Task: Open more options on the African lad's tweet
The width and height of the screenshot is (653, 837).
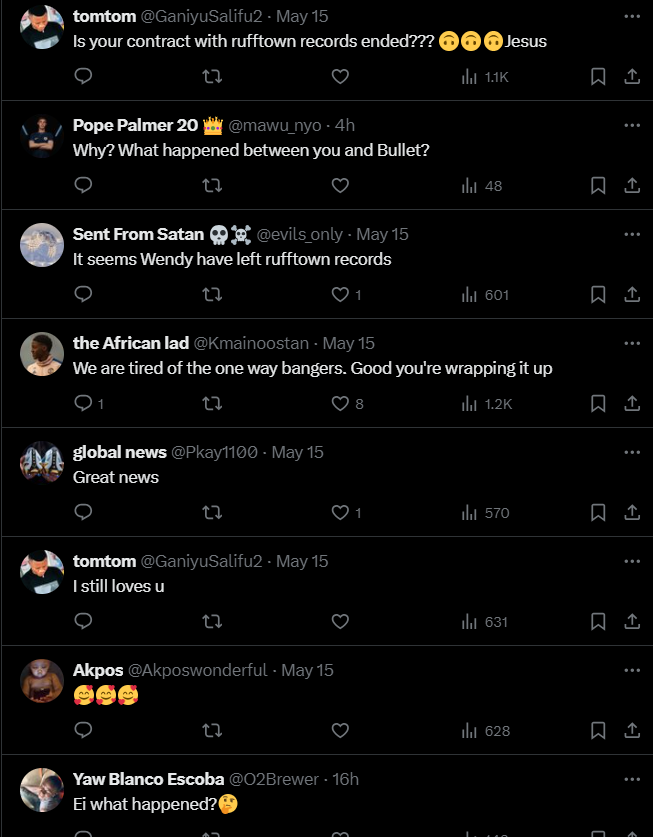Action: point(631,343)
